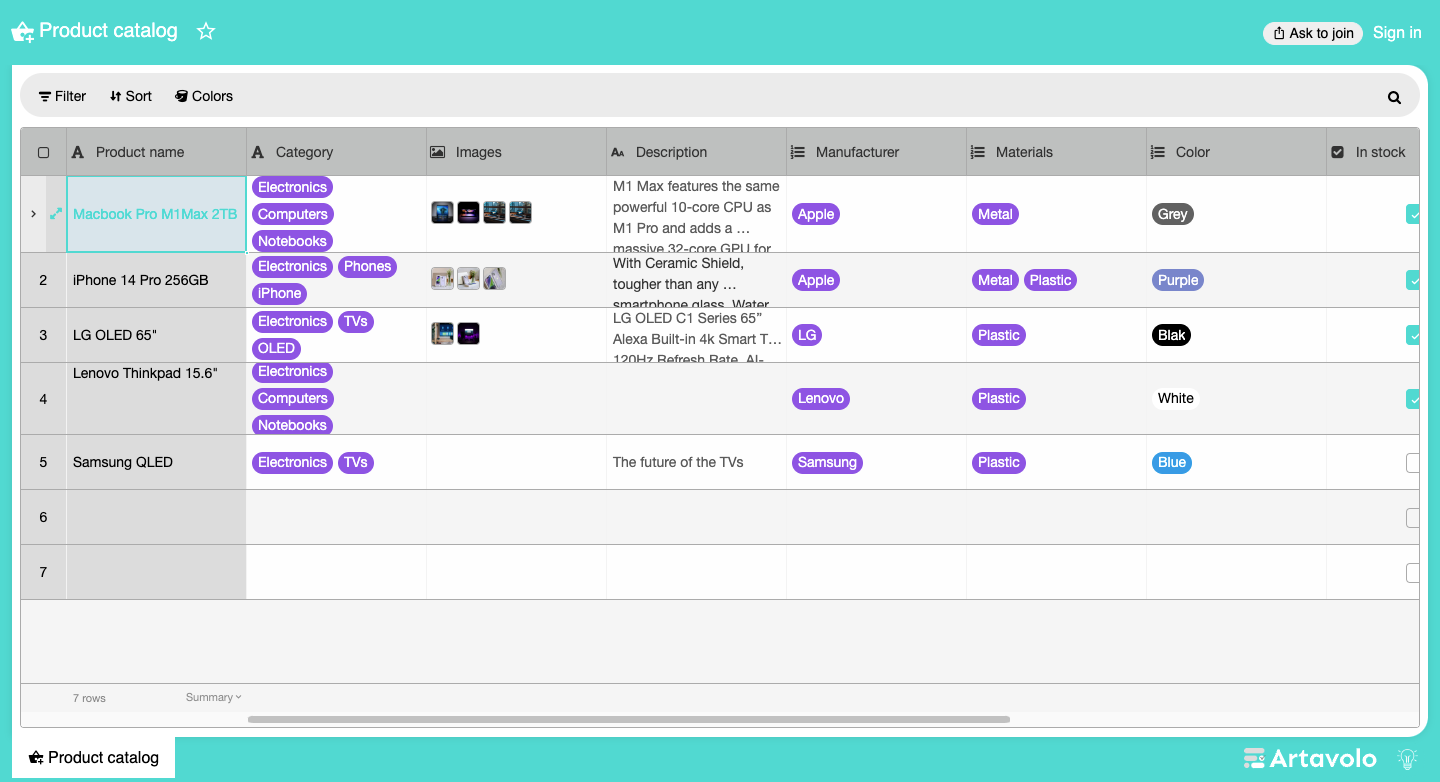Open the Summary dropdown in footer
1440x782 pixels.
(x=213, y=697)
